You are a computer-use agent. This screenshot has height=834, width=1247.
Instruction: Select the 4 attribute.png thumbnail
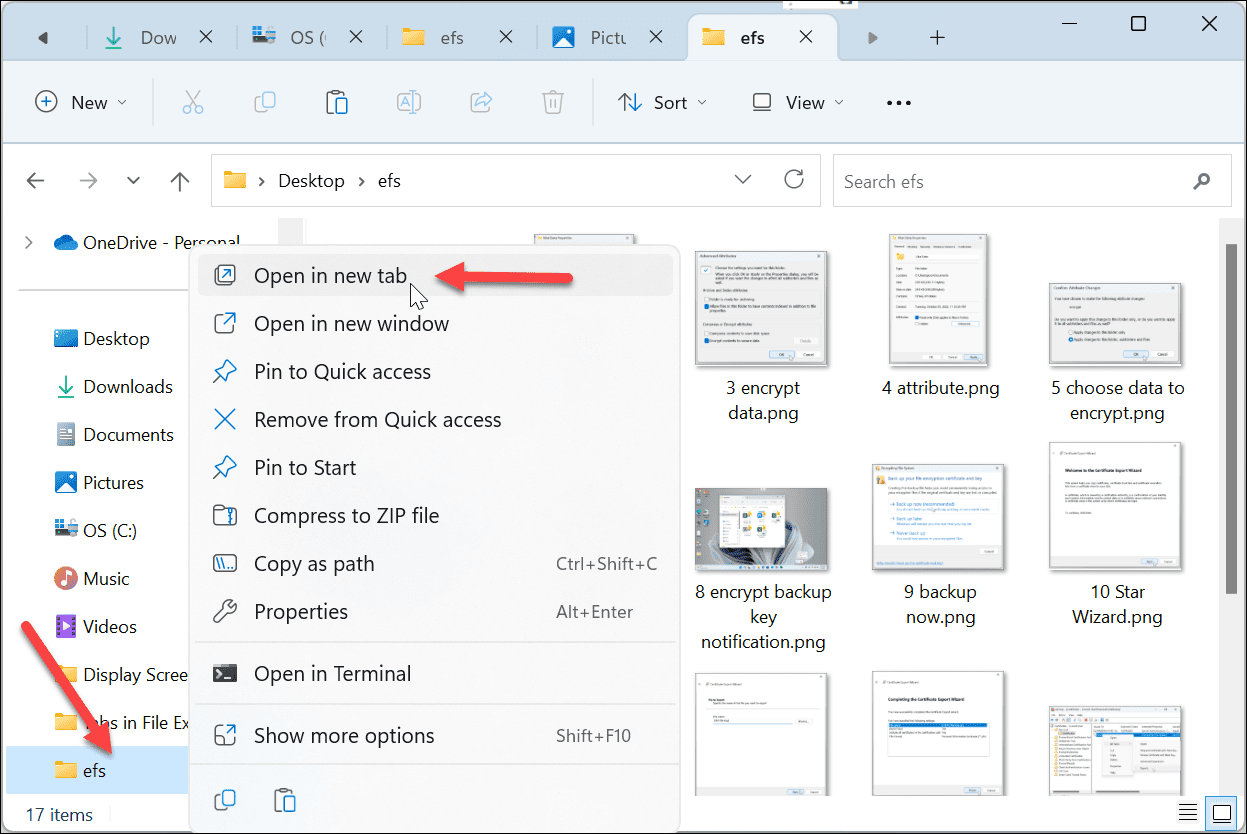[x=940, y=299]
